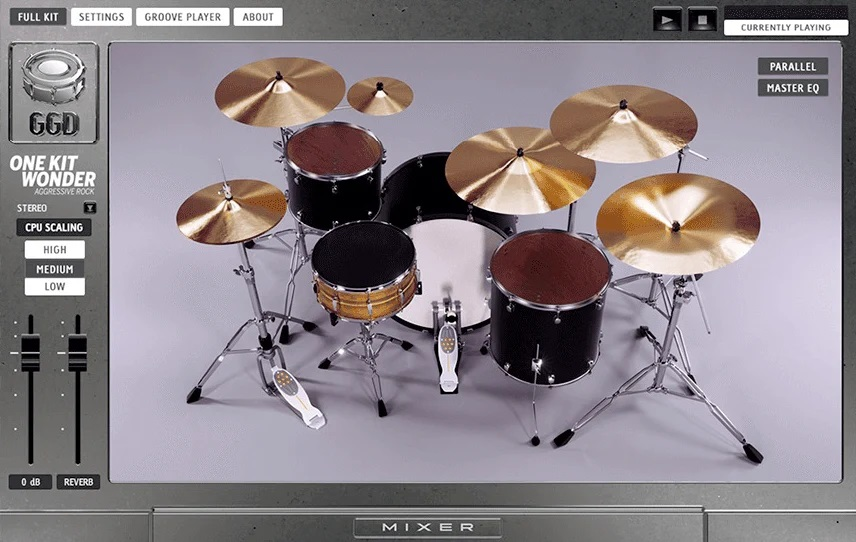The image size is (856, 542).
Task: Click the Reverb fader handle
Action: tap(77, 355)
